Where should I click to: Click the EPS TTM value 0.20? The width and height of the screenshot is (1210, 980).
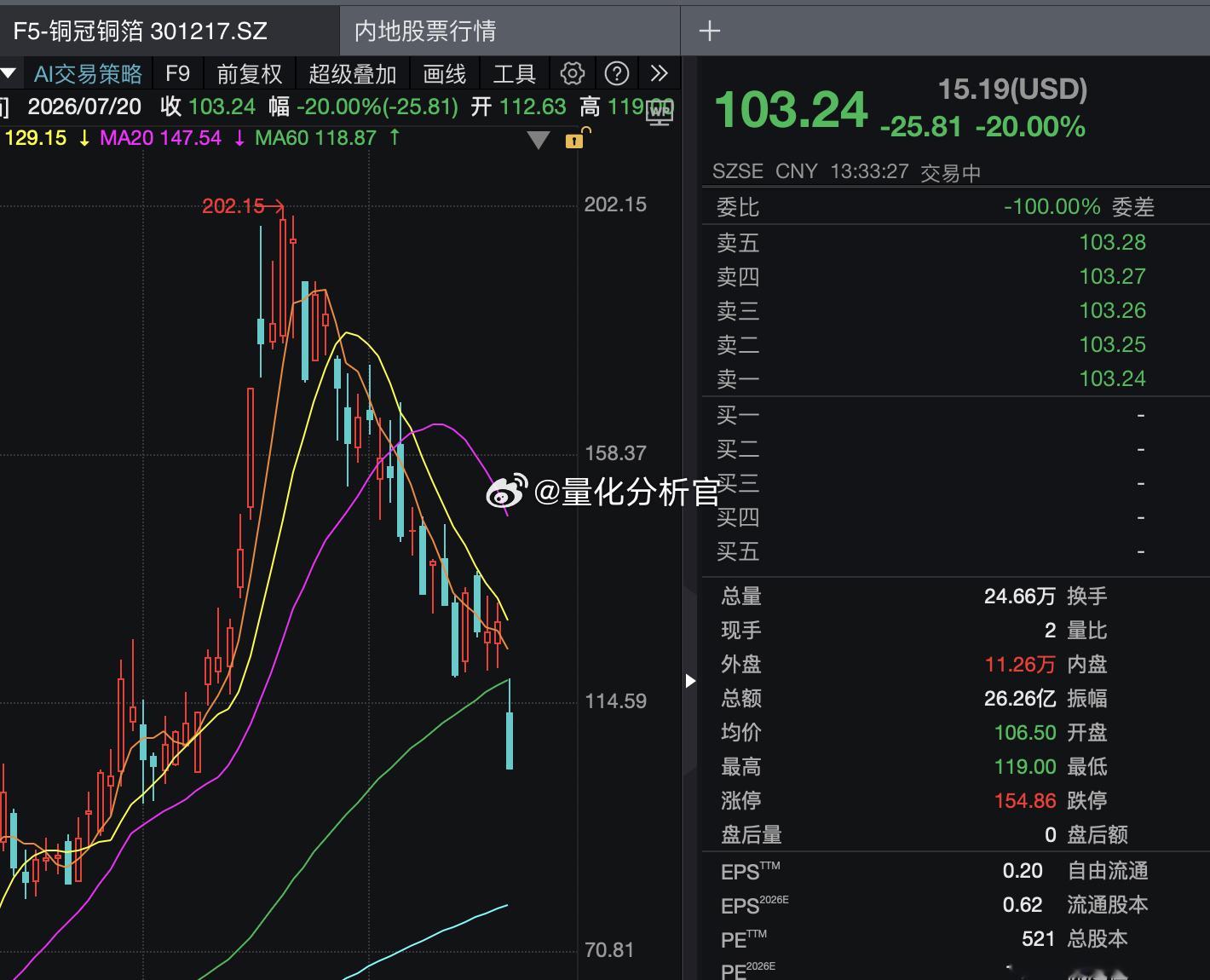(x=1023, y=871)
